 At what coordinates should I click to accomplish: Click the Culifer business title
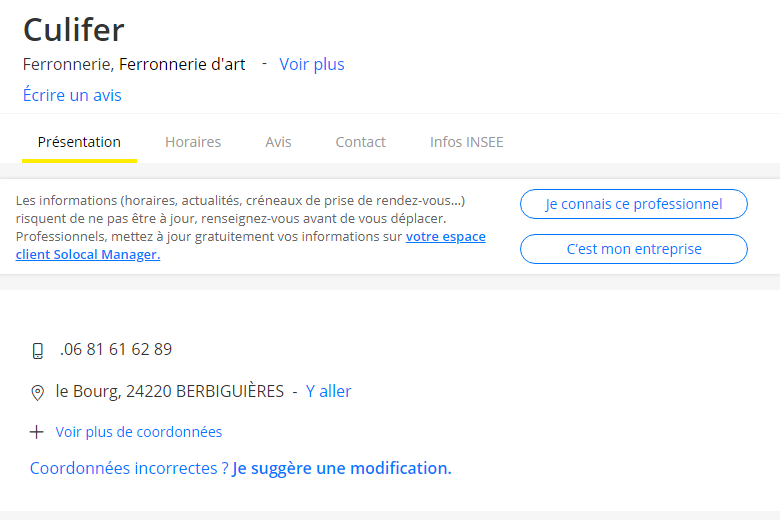tap(74, 30)
